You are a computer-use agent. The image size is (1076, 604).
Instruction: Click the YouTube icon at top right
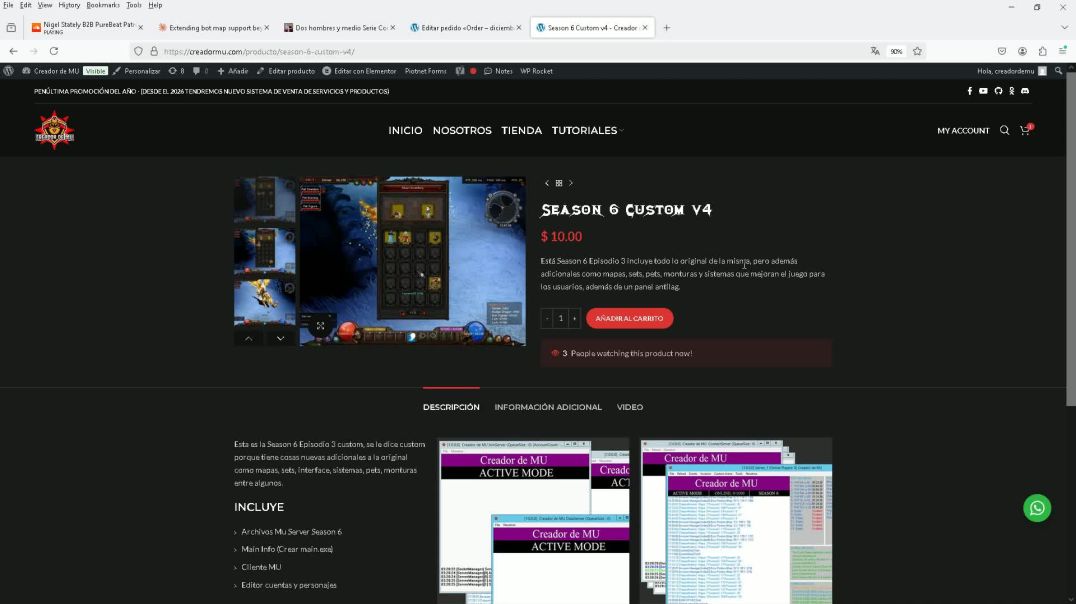click(x=982, y=90)
